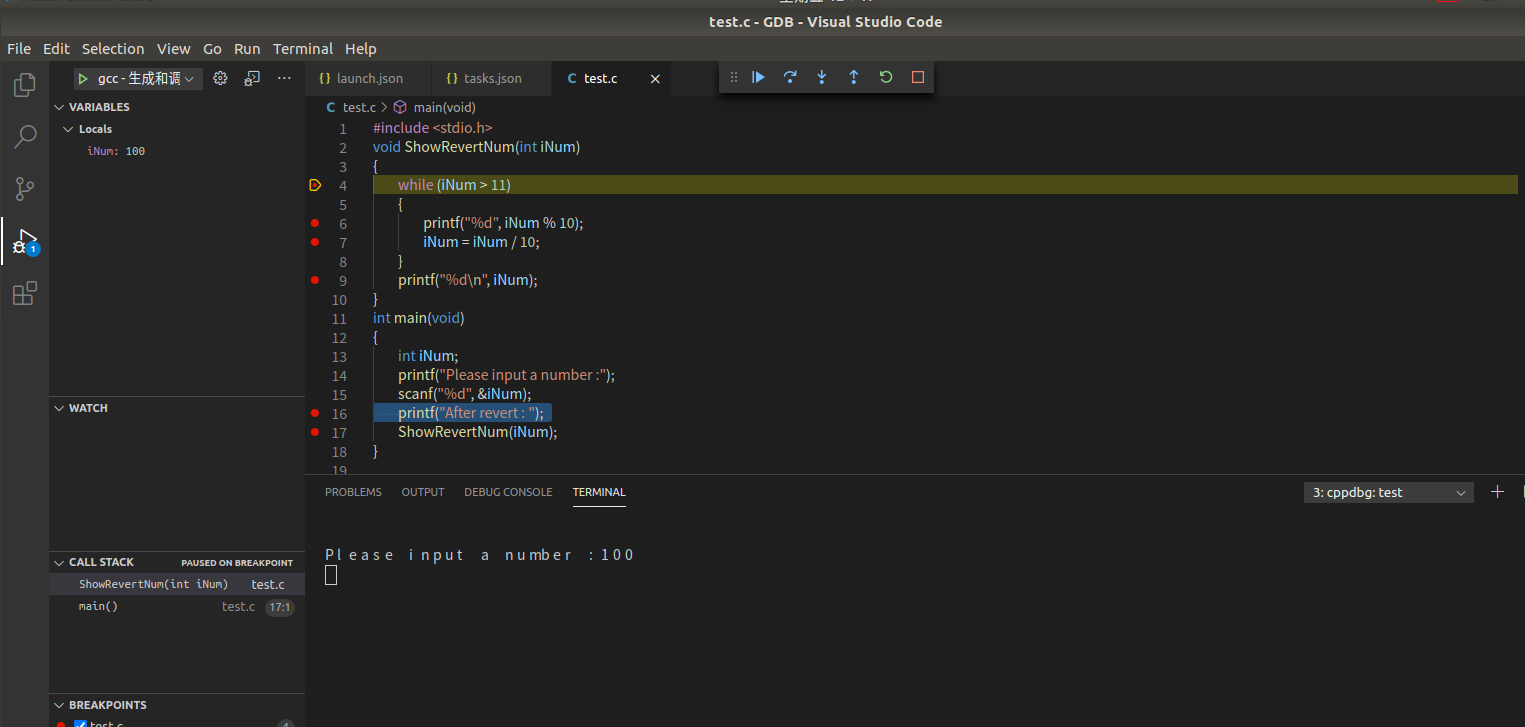Select the TERMINAL panel tab
Screen dimensions: 1525x727
[599, 492]
